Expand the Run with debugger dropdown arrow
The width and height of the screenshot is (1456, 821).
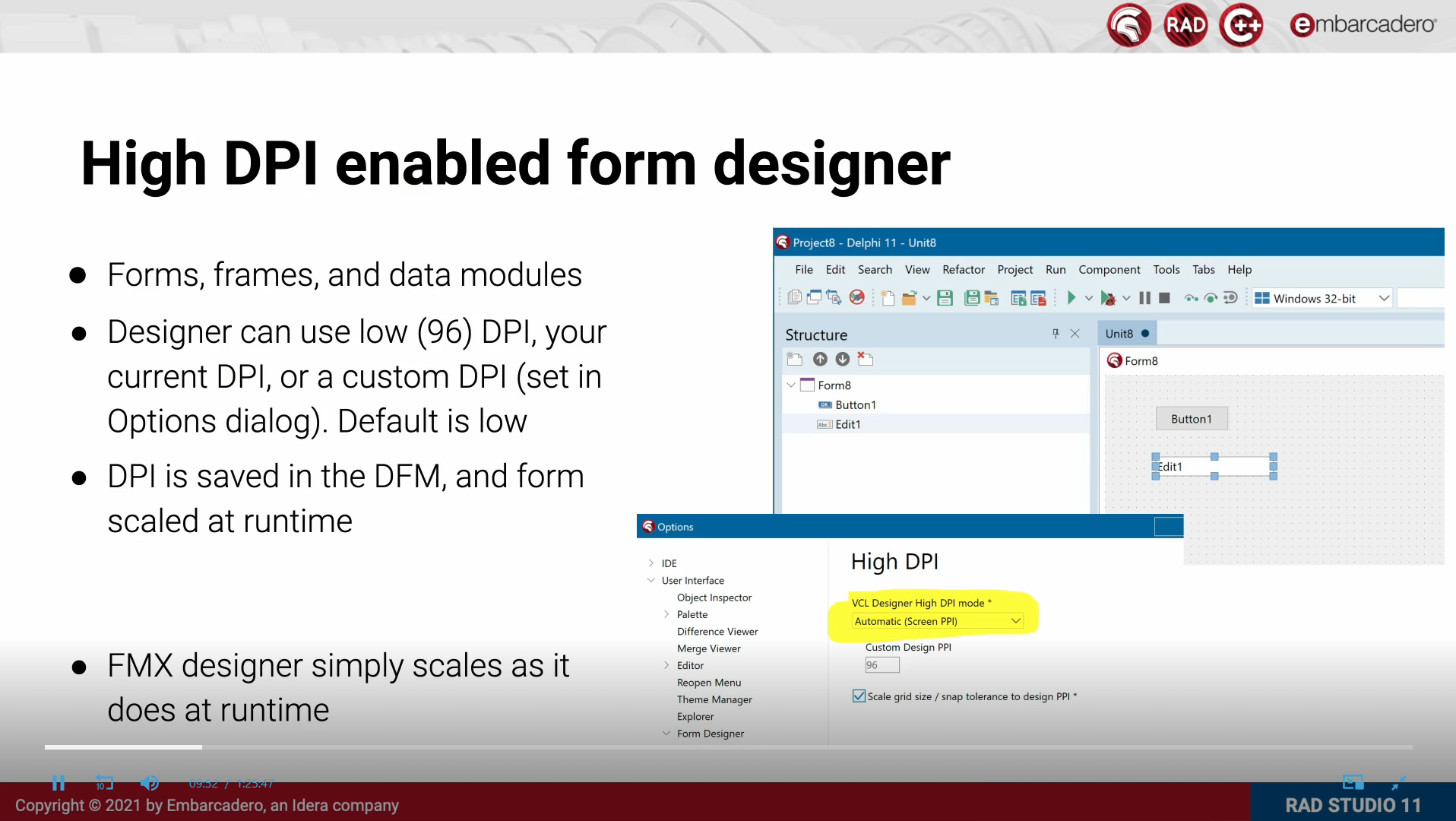(1126, 298)
